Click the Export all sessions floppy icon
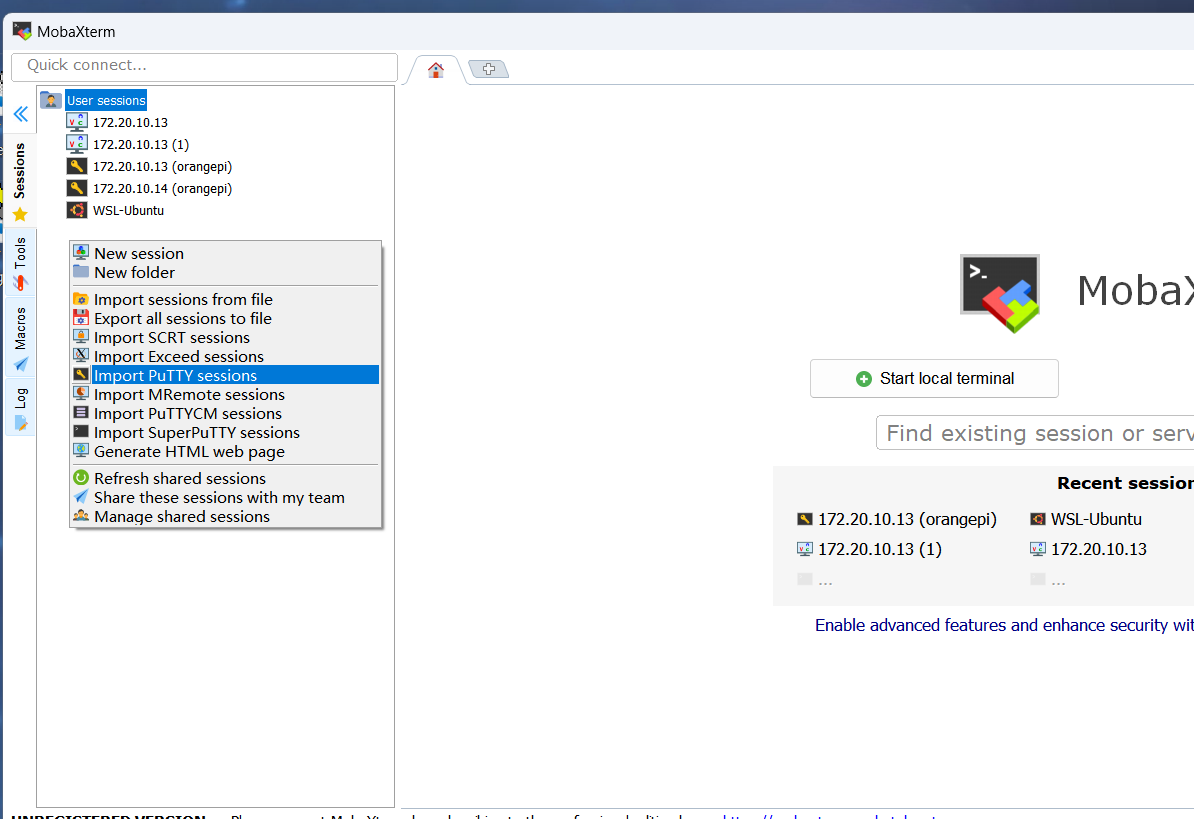Viewport: 1194px width, 819px height. coord(81,317)
